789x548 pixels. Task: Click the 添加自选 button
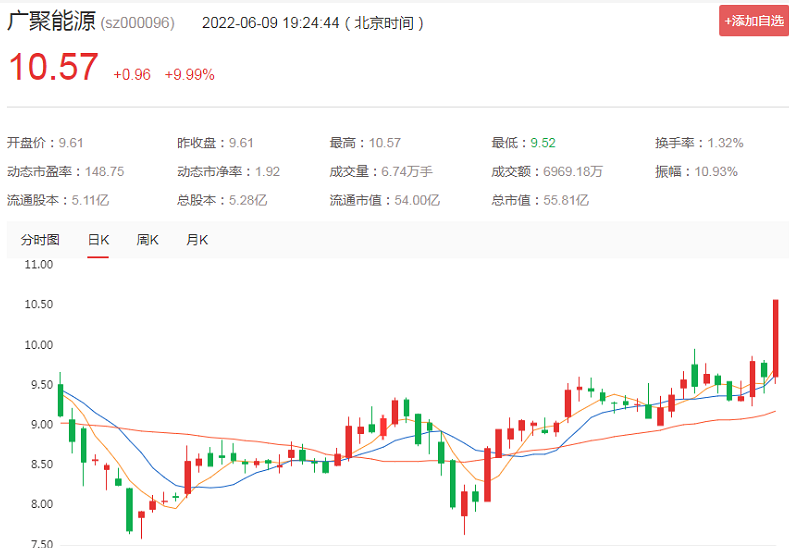(753, 21)
